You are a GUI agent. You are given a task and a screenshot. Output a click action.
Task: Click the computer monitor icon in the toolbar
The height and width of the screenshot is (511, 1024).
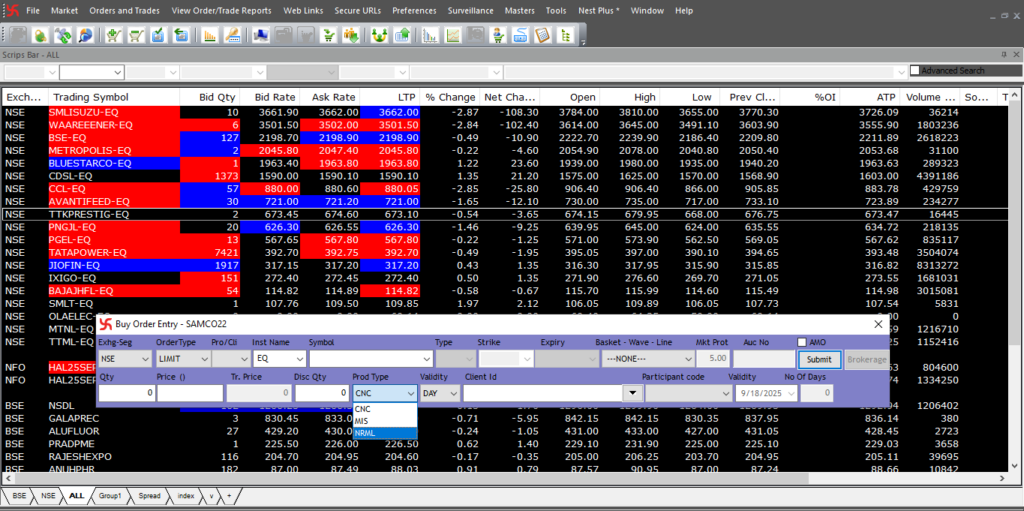click(260, 35)
